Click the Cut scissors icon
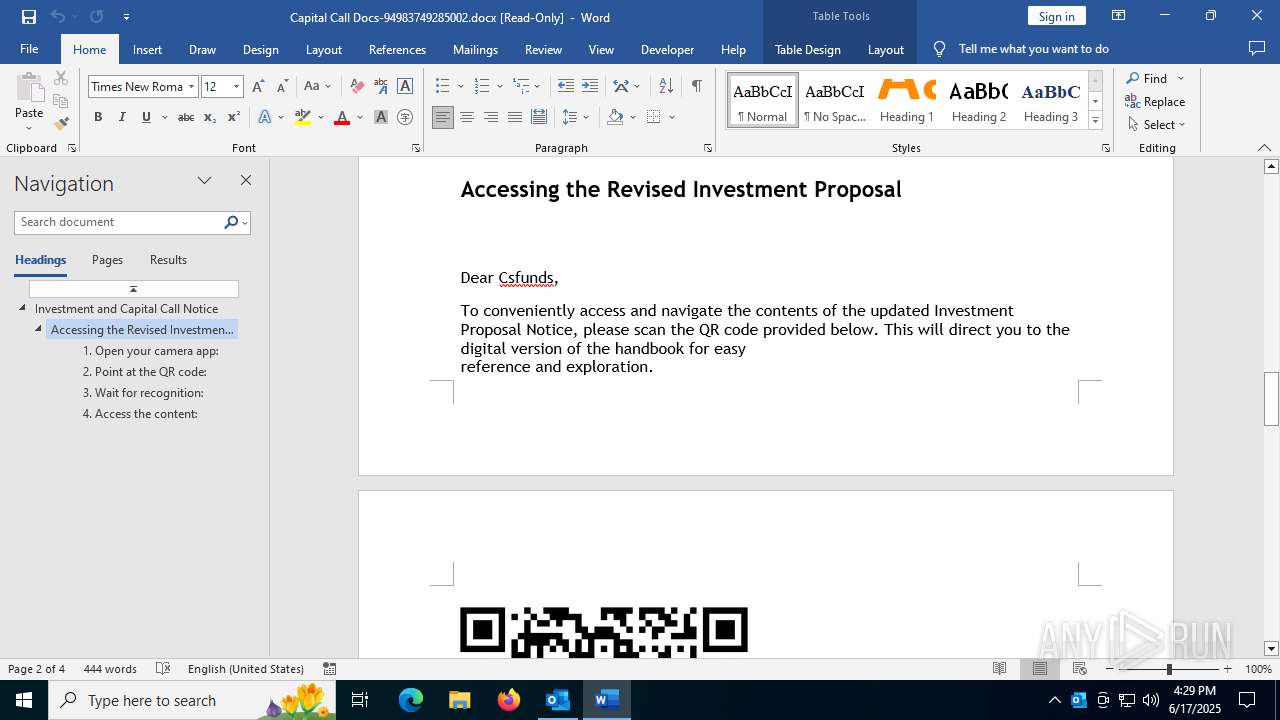 (61, 78)
